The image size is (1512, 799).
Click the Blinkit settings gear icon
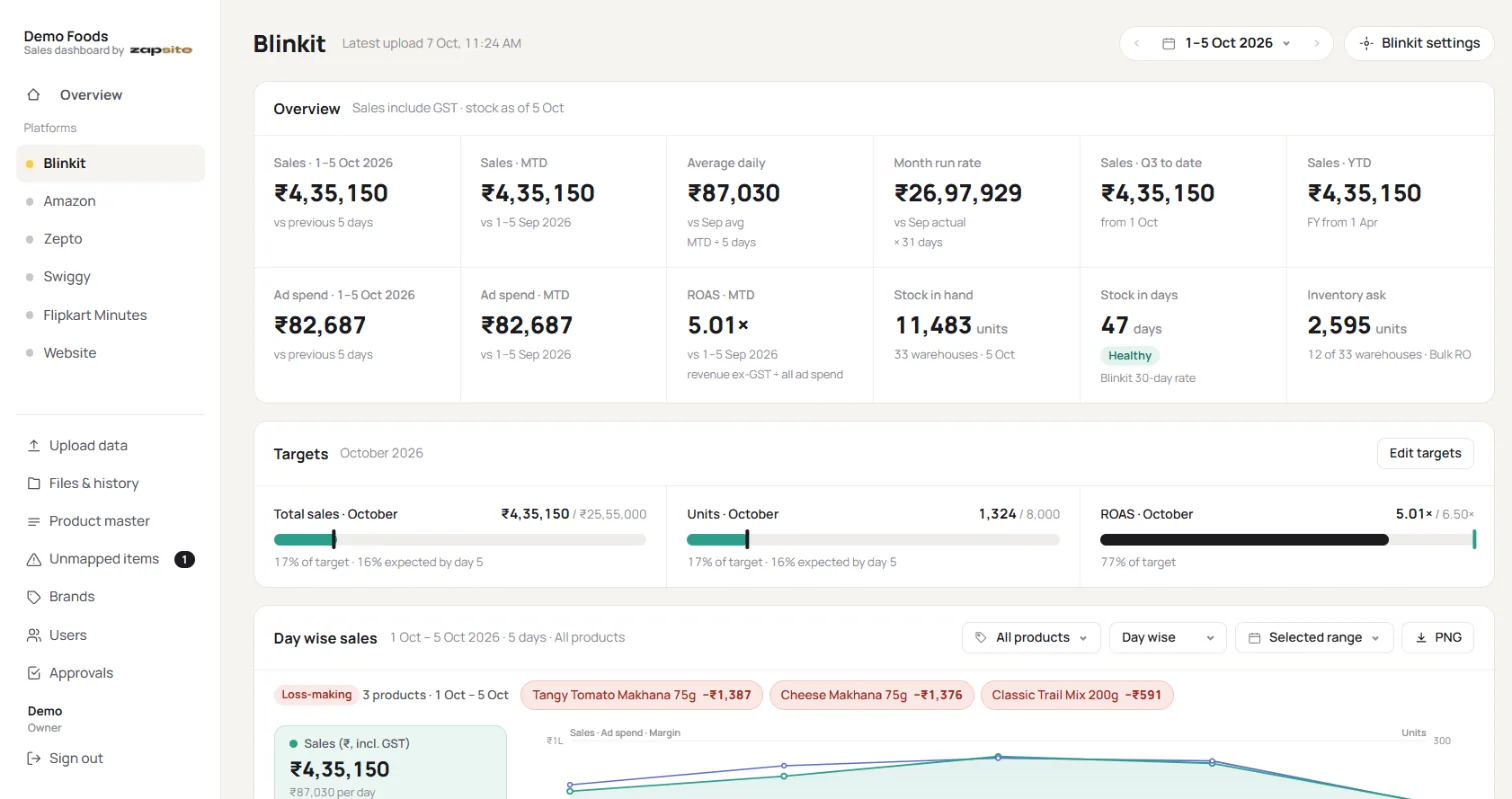point(1366,44)
